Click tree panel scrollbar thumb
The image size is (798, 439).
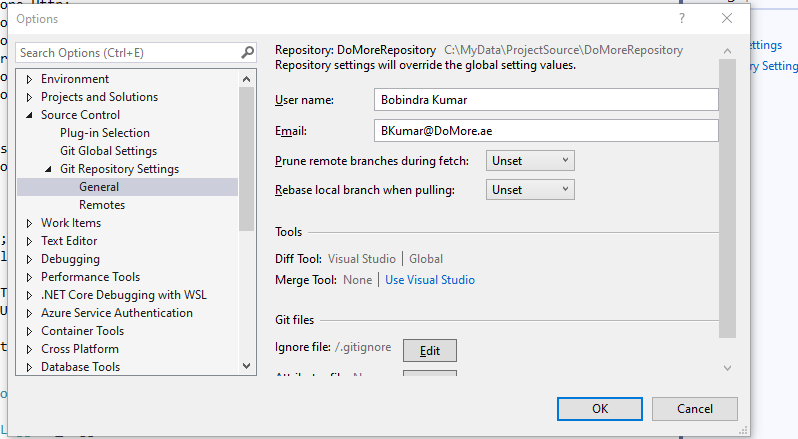pos(247,159)
